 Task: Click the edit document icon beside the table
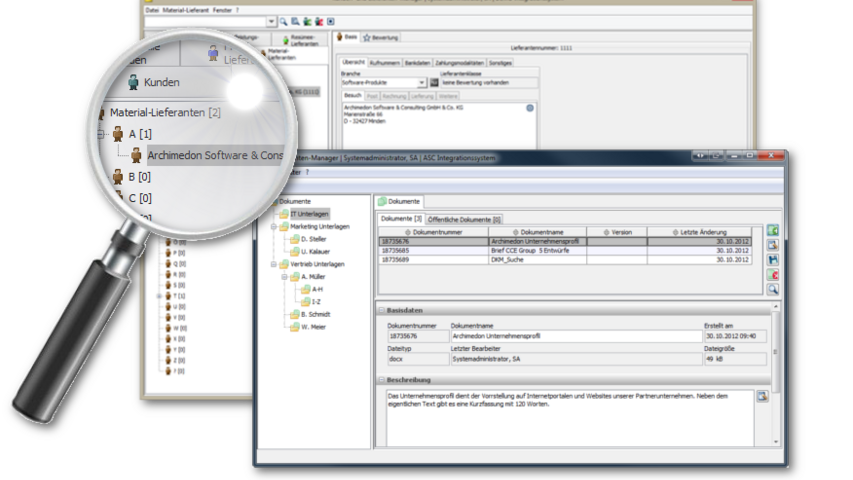click(x=772, y=245)
